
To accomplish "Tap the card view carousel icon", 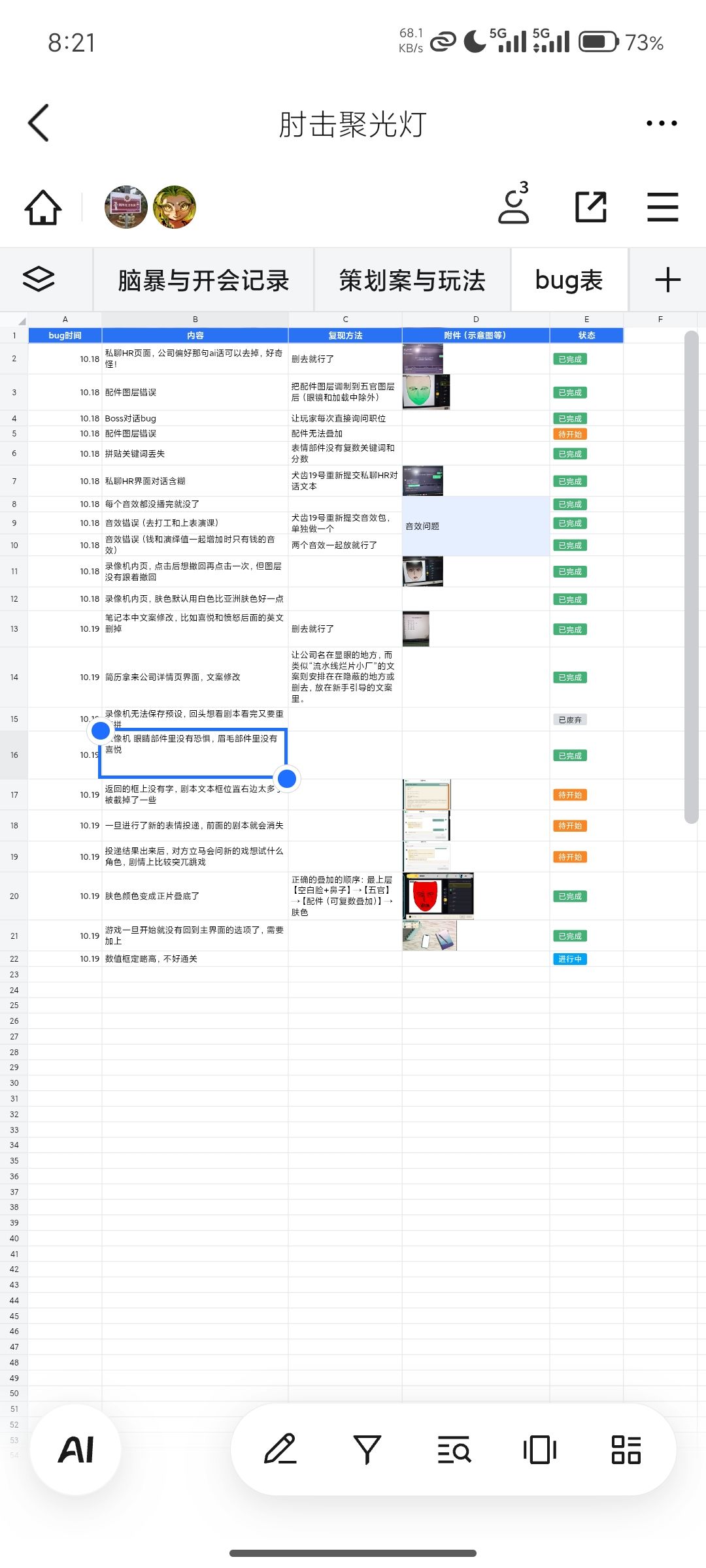I will click(x=540, y=1450).
